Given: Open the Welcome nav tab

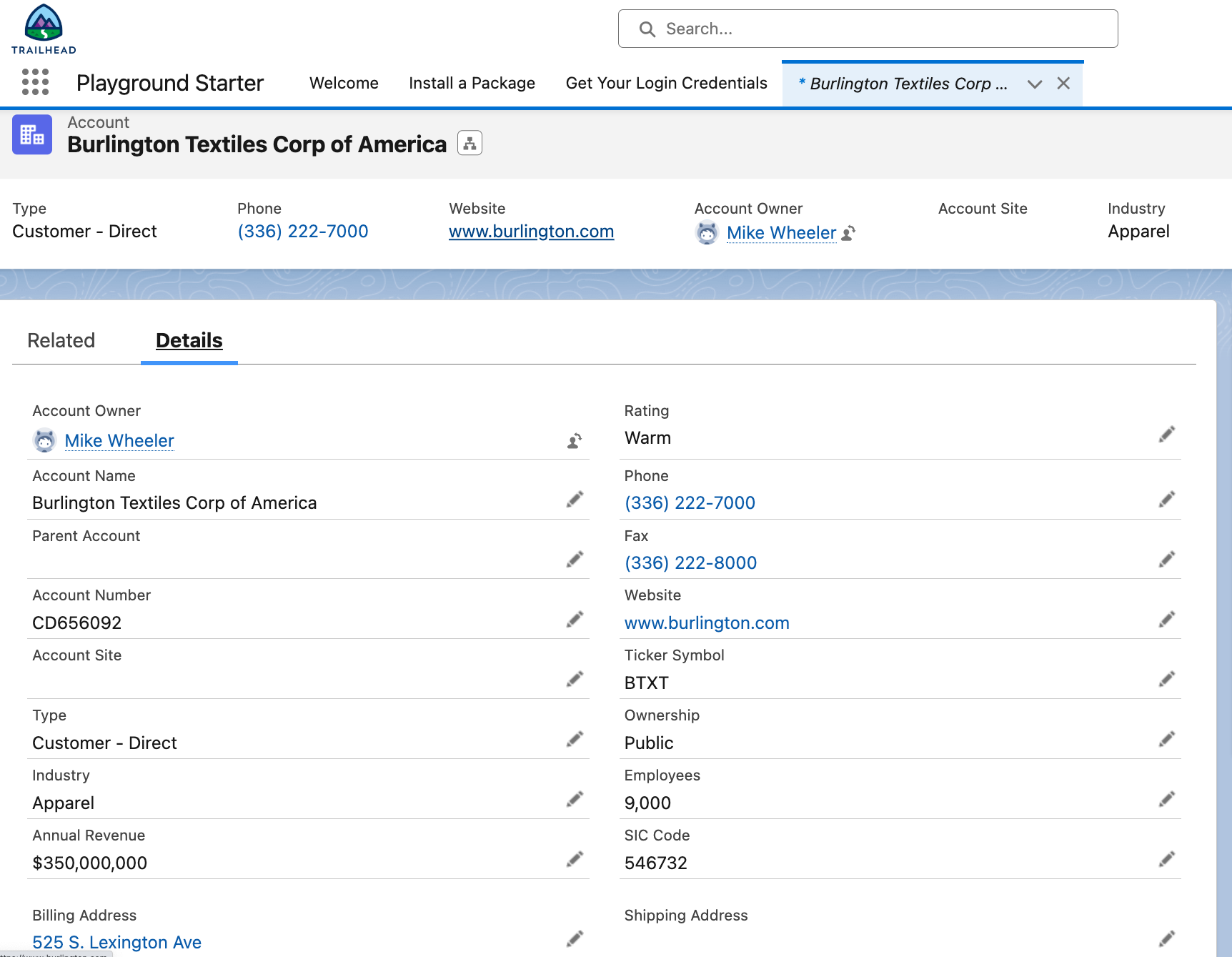Looking at the screenshot, I should tap(344, 84).
